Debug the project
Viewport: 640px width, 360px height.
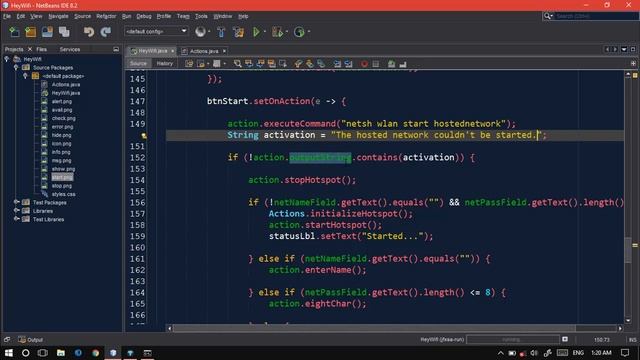277,32
